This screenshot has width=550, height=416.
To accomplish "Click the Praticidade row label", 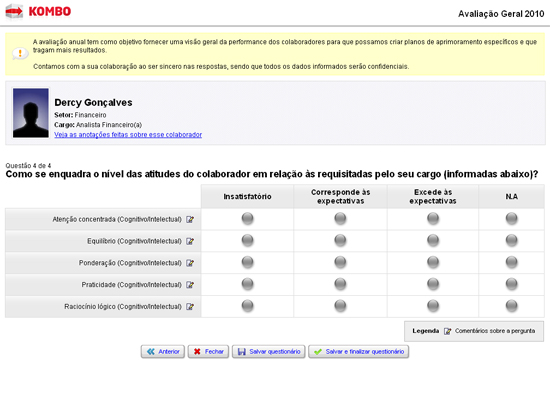I will 132,284.
